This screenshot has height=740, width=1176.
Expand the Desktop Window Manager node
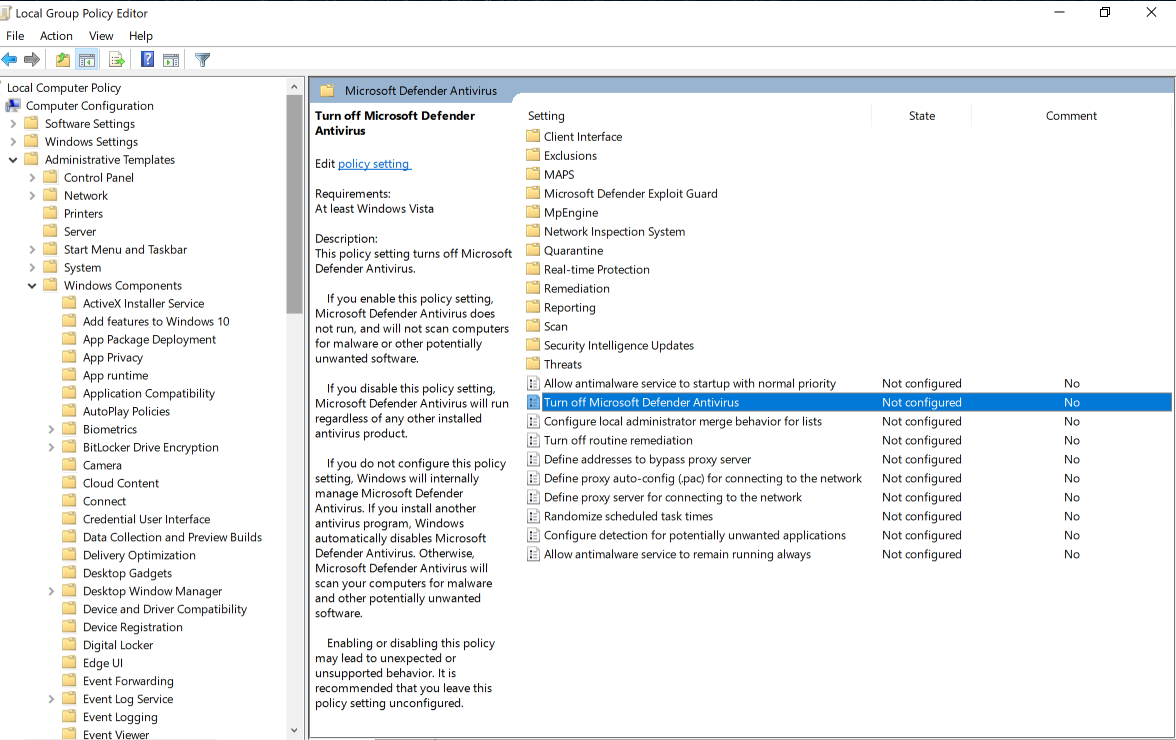(x=52, y=592)
